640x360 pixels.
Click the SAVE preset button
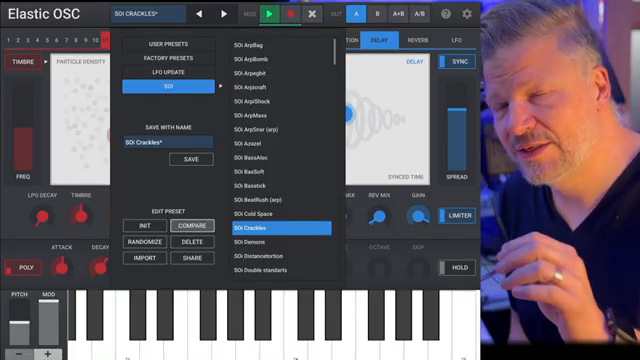coord(191,159)
